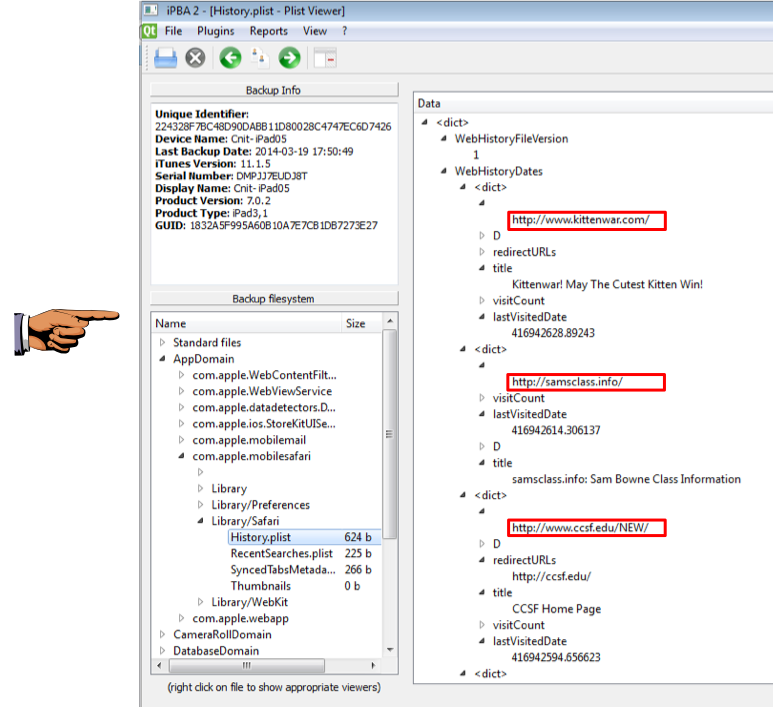Expand redirectURLs under kittenwar entry
The height and width of the screenshot is (707, 773).
pos(482,252)
